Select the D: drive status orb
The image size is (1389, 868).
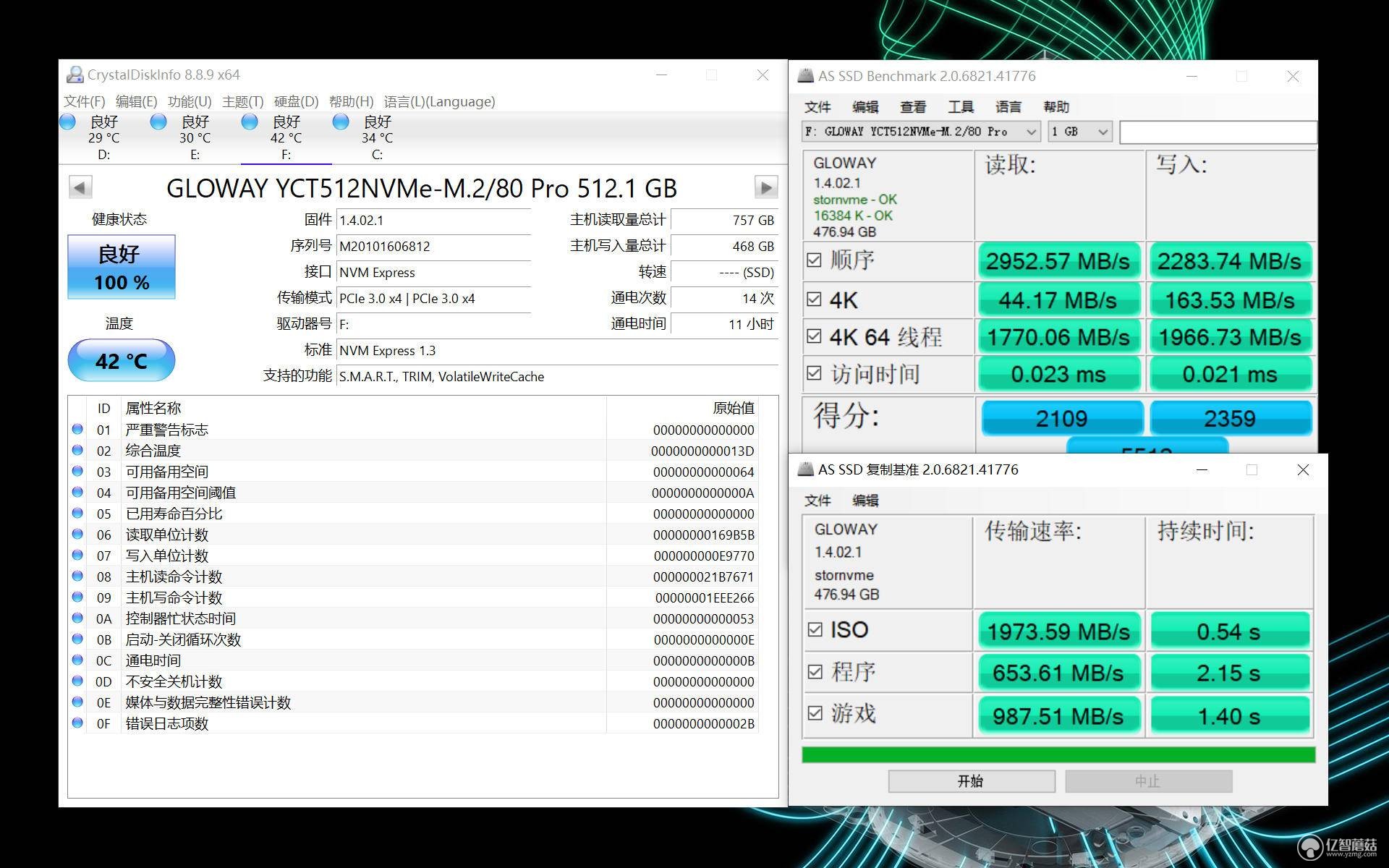coord(67,122)
